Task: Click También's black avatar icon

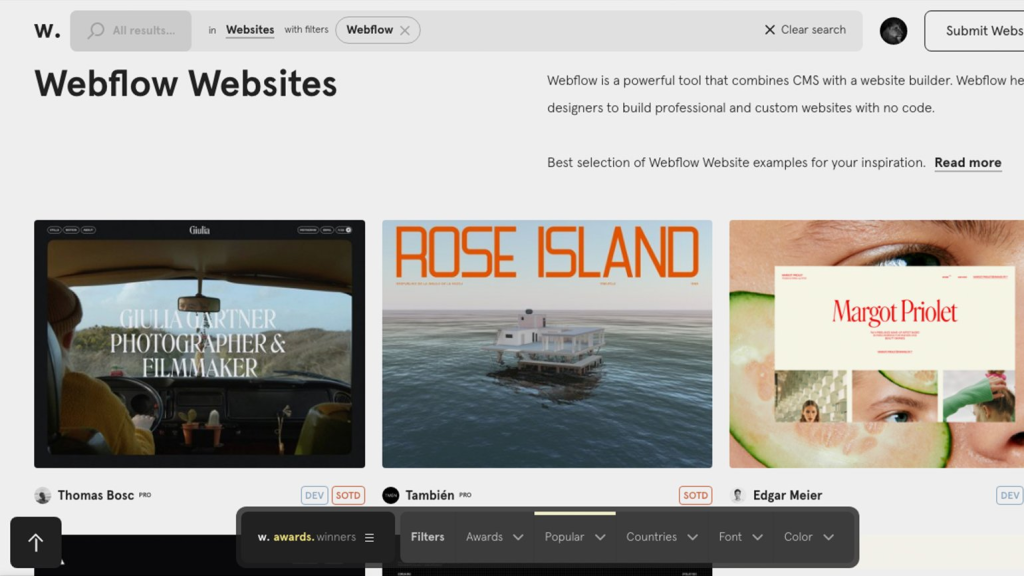Action: (391, 496)
